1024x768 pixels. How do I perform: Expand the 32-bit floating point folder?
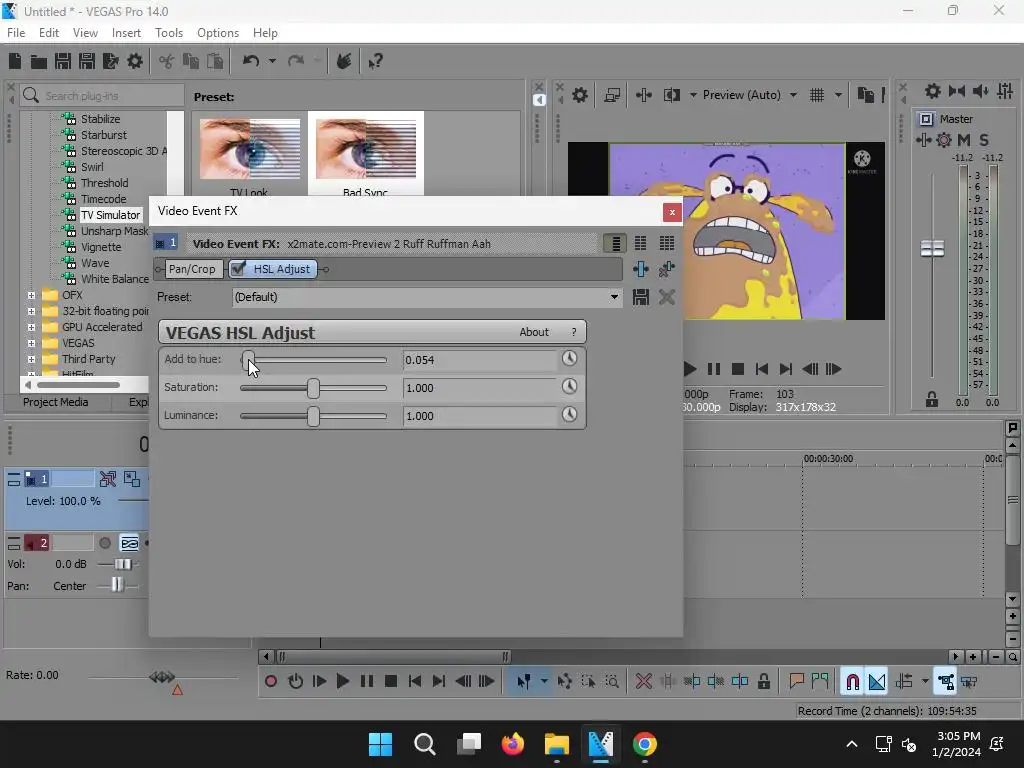point(31,311)
